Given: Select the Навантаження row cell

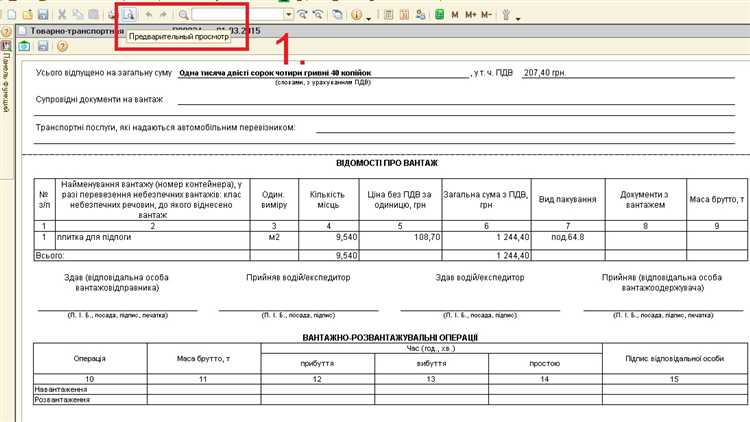Looking at the screenshot, I should 90,389.
